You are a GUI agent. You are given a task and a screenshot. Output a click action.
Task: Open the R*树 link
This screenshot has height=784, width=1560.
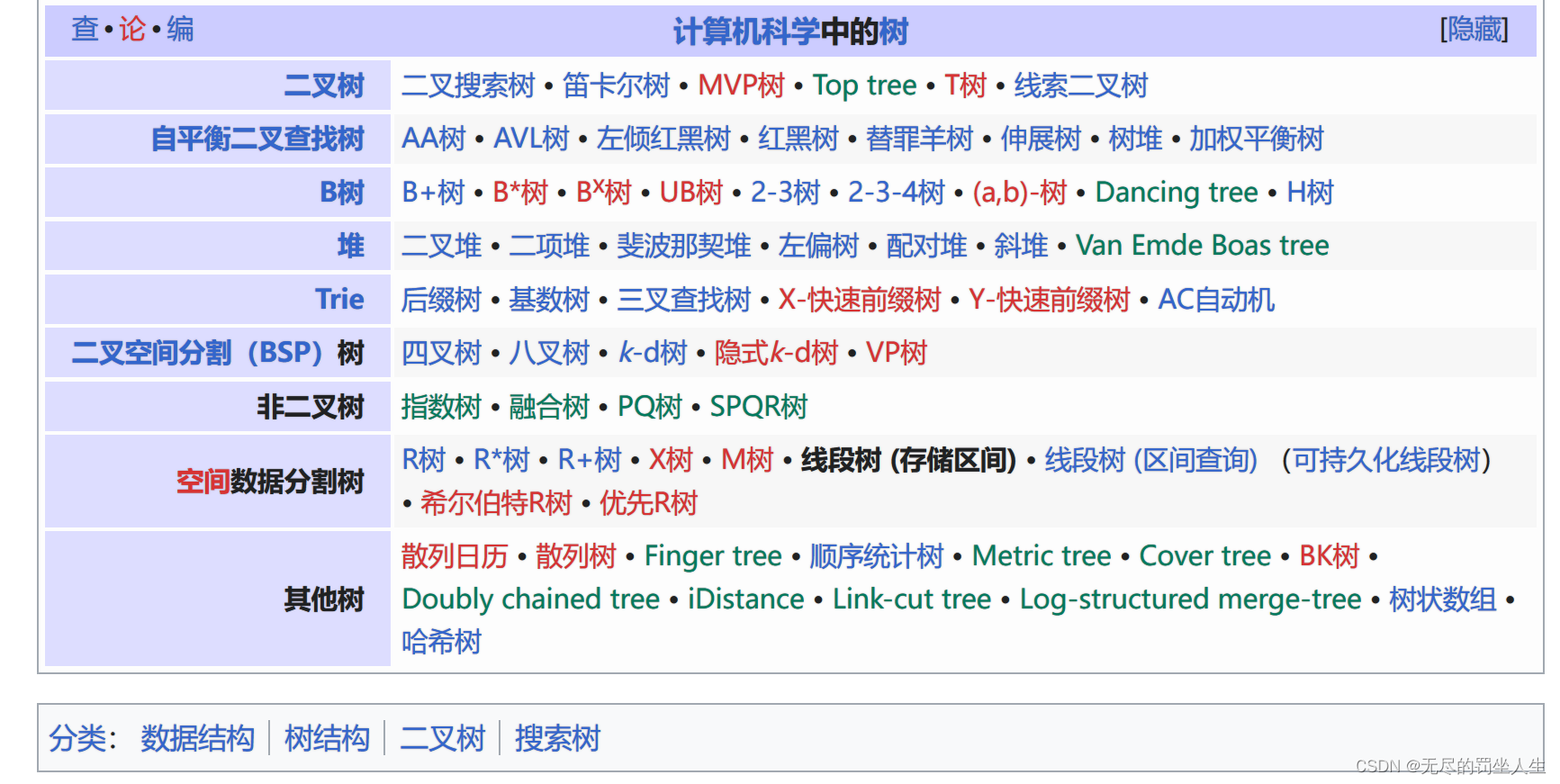click(x=502, y=459)
